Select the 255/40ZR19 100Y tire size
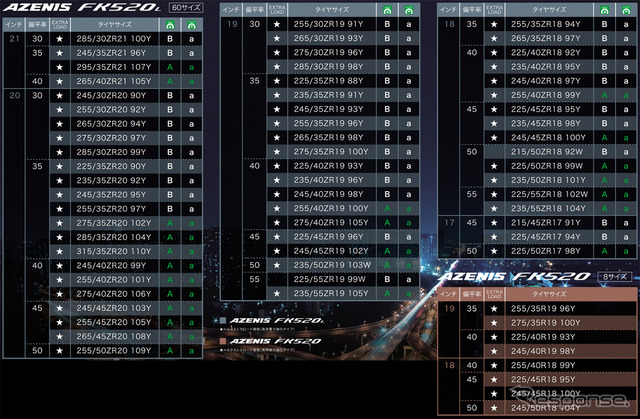 tap(331, 208)
